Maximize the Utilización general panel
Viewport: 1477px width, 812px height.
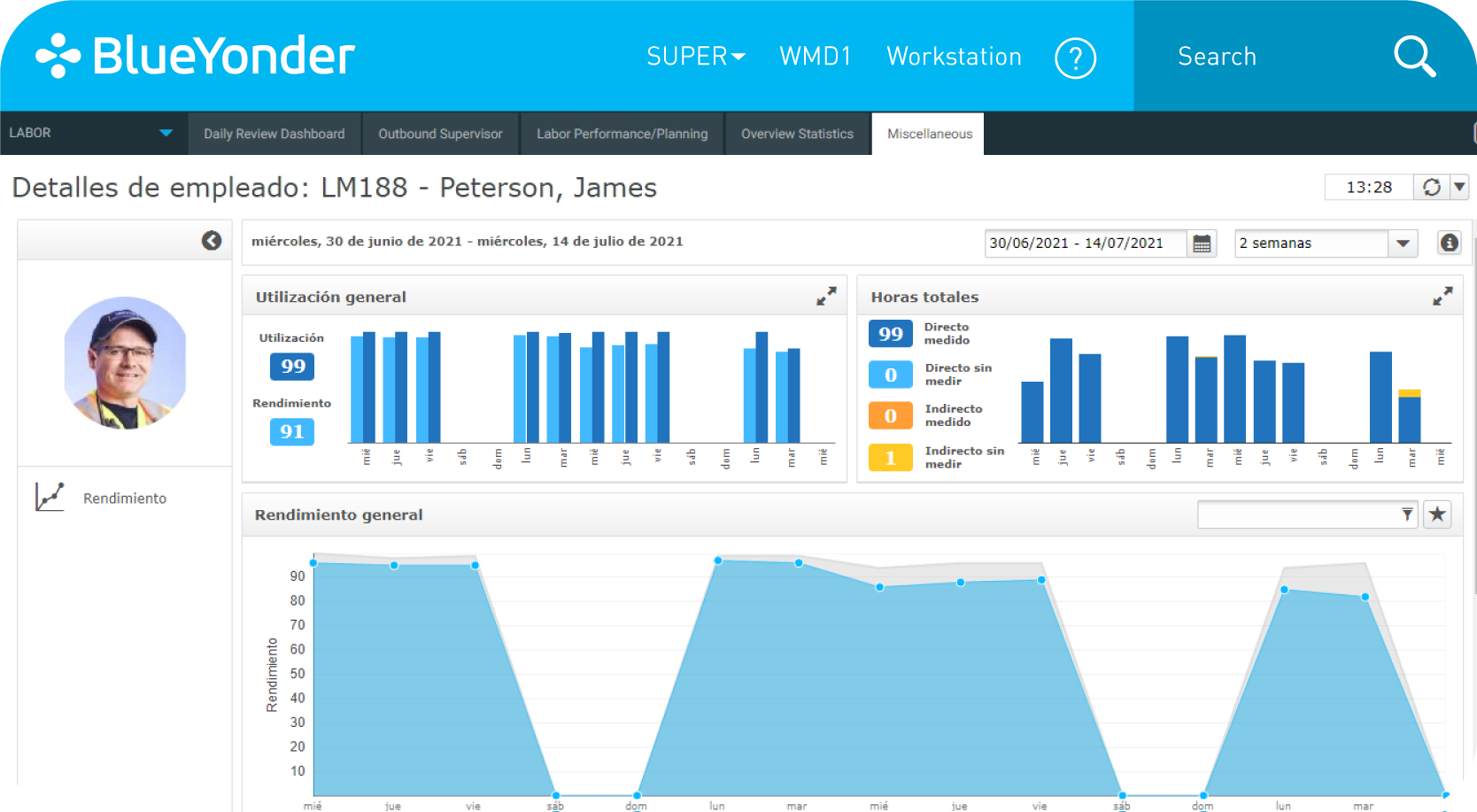click(x=826, y=296)
